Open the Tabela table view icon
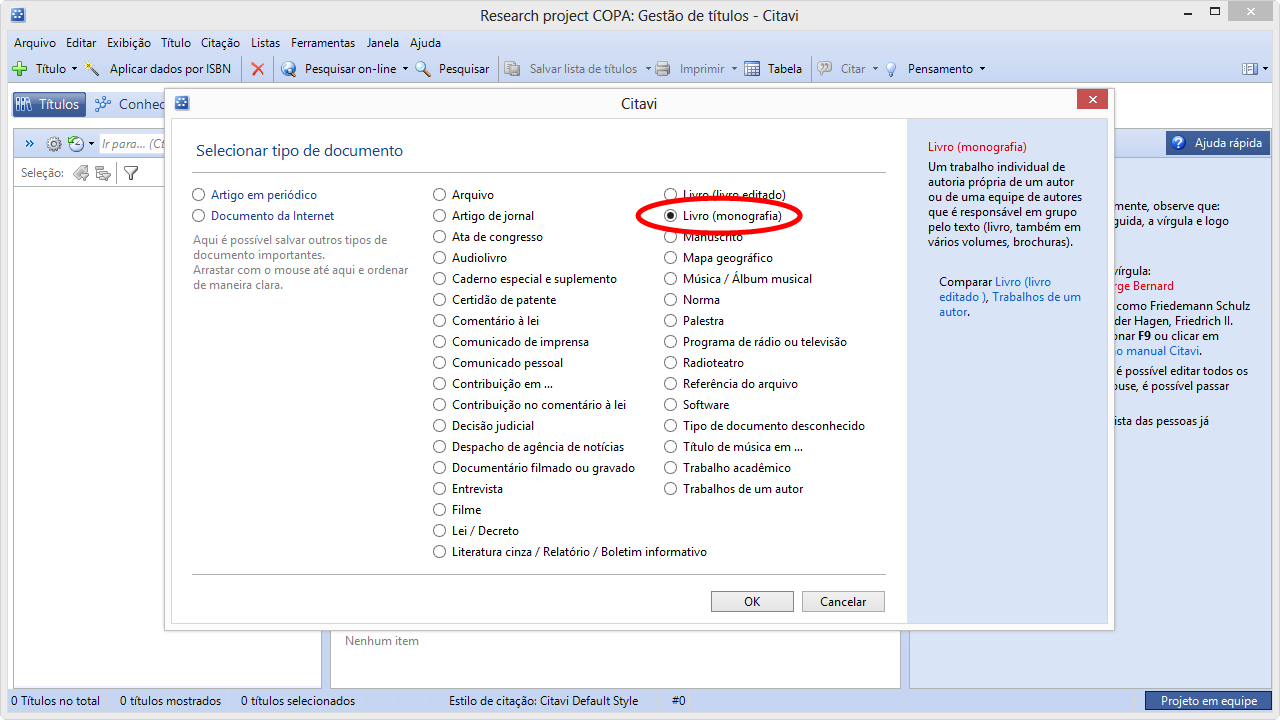This screenshot has width=1280, height=720. pyautogui.click(x=751, y=69)
